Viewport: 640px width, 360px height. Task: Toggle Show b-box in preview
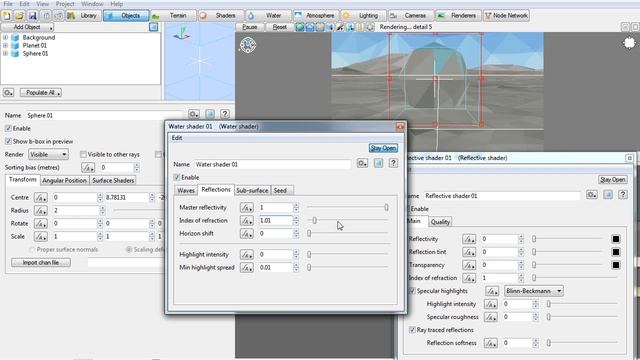(8, 141)
